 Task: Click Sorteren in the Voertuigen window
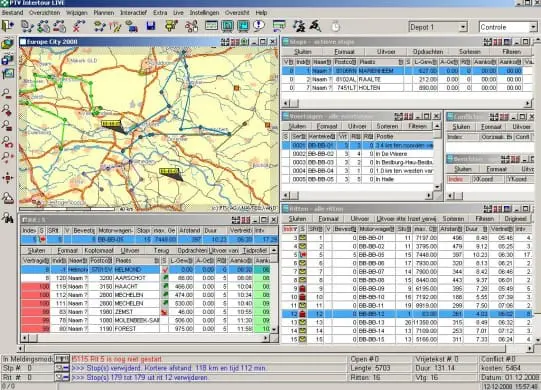click(x=387, y=126)
